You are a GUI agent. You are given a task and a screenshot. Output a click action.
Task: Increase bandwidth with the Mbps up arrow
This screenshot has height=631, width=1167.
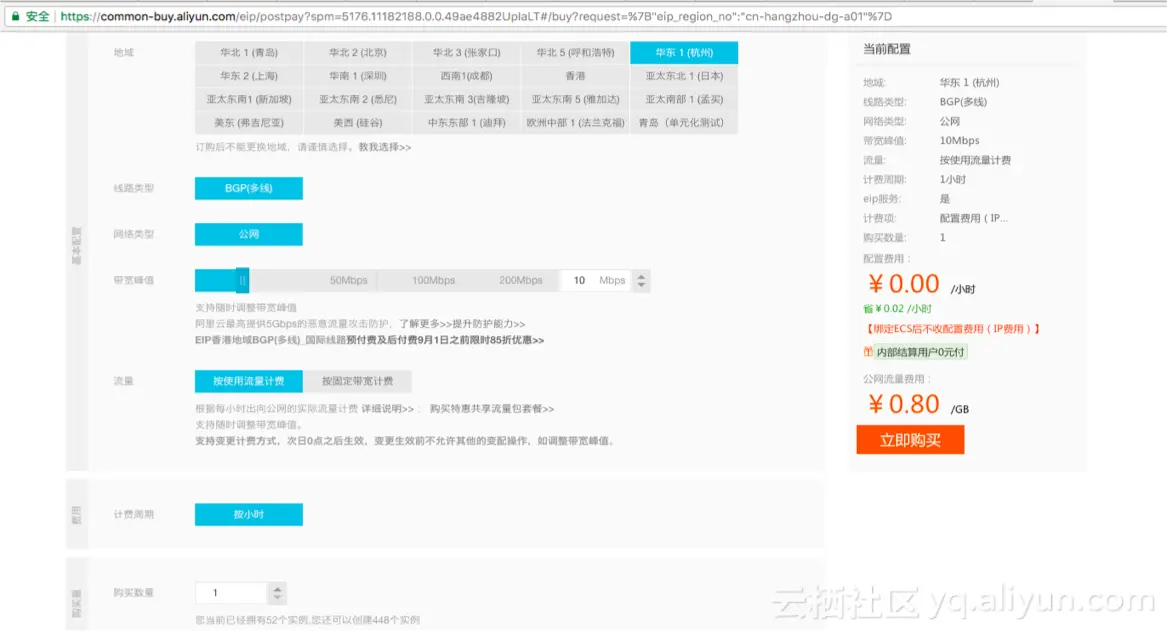[x=641, y=275]
